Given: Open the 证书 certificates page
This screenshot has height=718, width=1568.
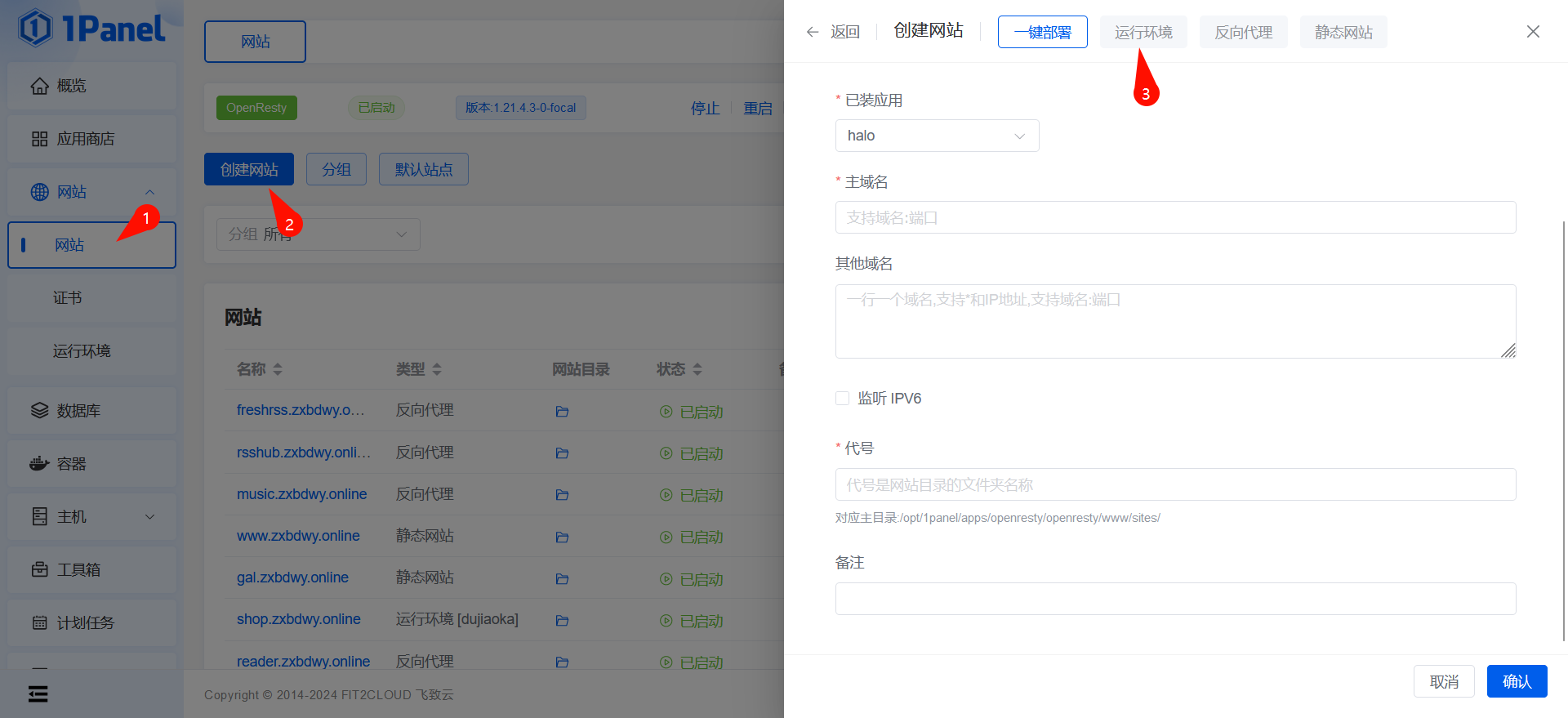Looking at the screenshot, I should pos(91,298).
